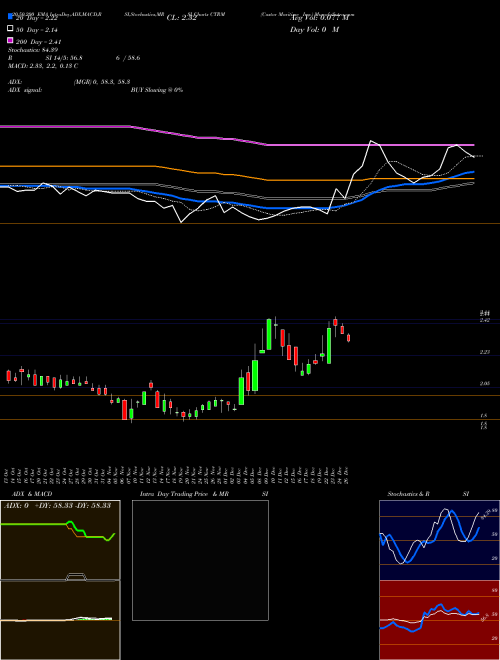The width and height of the screenshot is (500, 660).
Task: Click the 'Stochastics: 84.39' reading
Action: point(33,50)
